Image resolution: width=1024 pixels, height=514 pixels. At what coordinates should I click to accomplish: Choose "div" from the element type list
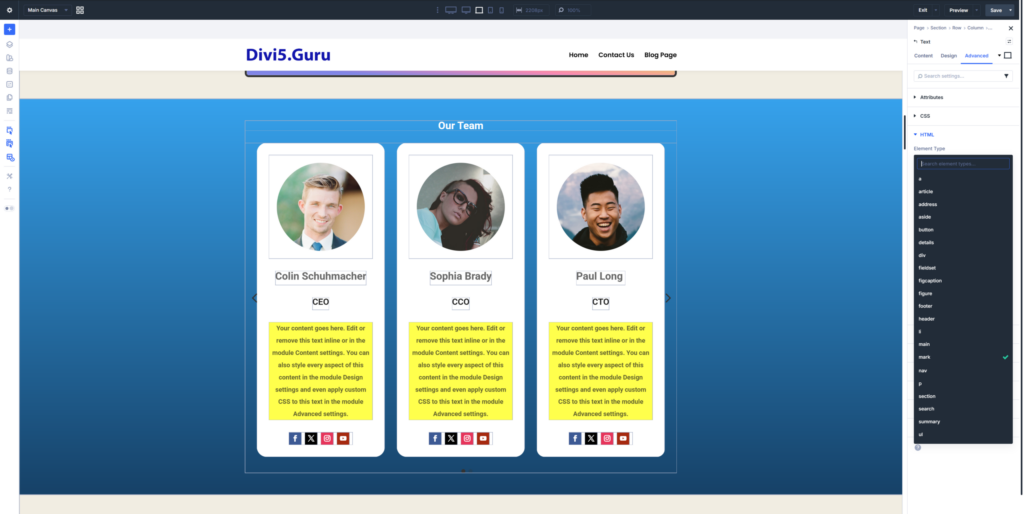click(x=922, y=255)
